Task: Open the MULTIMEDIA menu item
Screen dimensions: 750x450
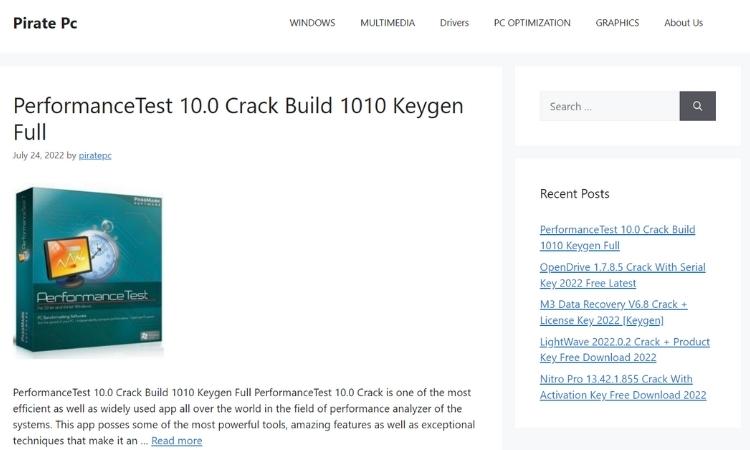Action: pos(387,23)
